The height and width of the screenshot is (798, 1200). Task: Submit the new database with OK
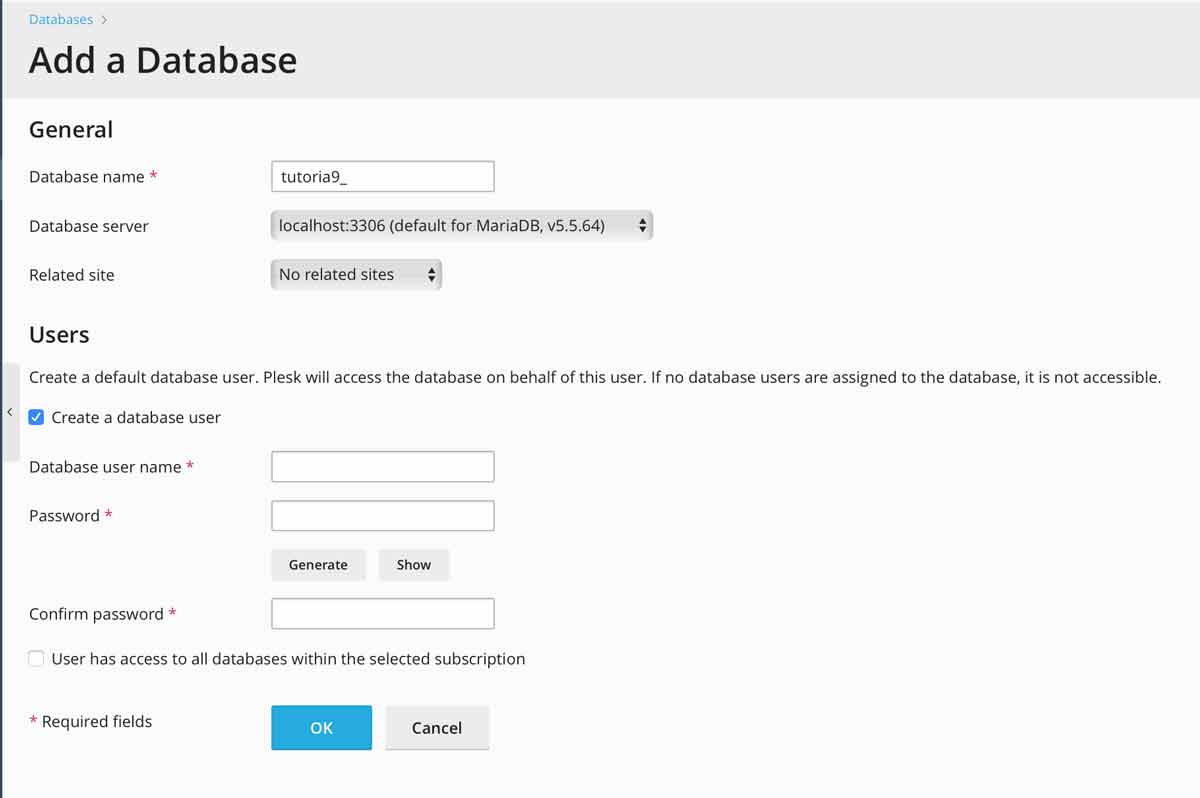click(x=321, y=727)
